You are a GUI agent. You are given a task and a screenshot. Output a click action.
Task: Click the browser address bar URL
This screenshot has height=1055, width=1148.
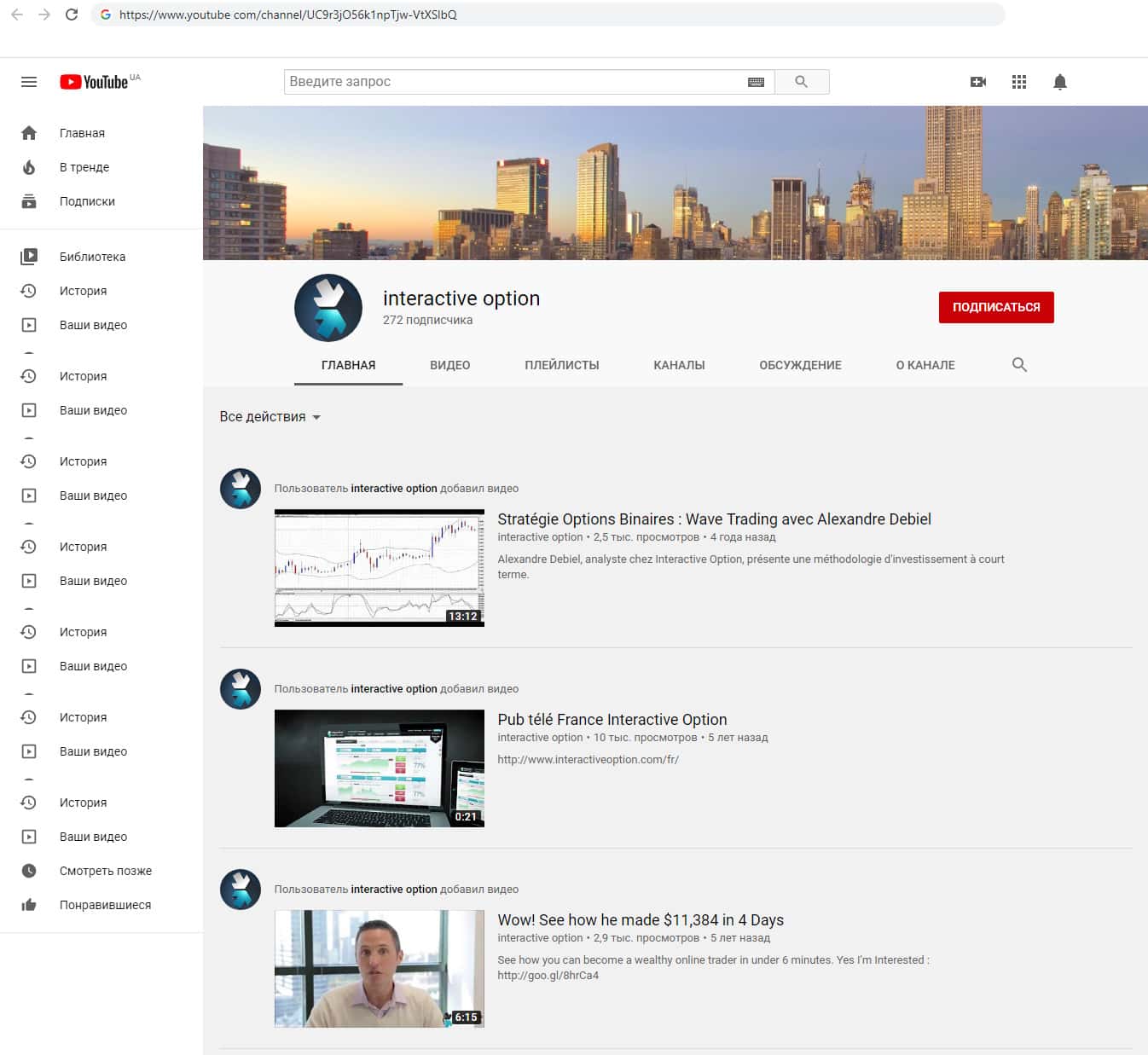(288, 14)
